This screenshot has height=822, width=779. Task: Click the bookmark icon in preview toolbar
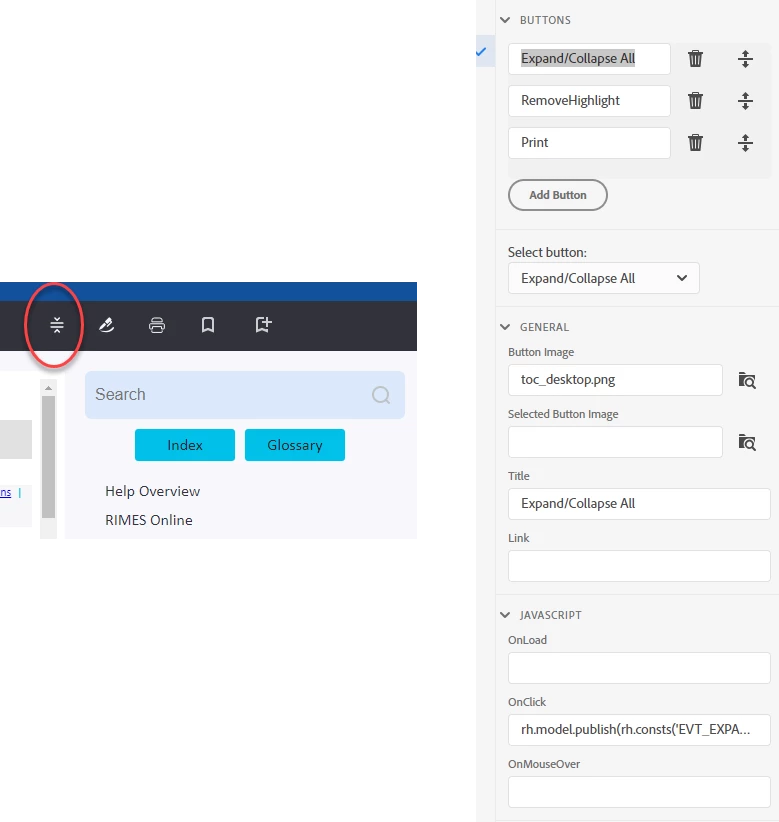208,325
